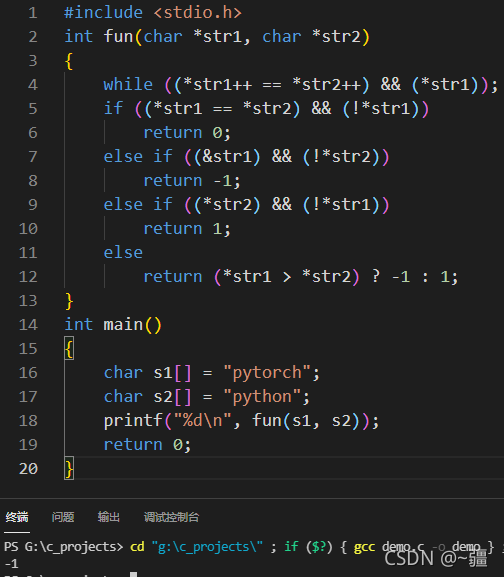Click the 'while' keyword on line 4
504x577 pixels.
pos(128,85)
